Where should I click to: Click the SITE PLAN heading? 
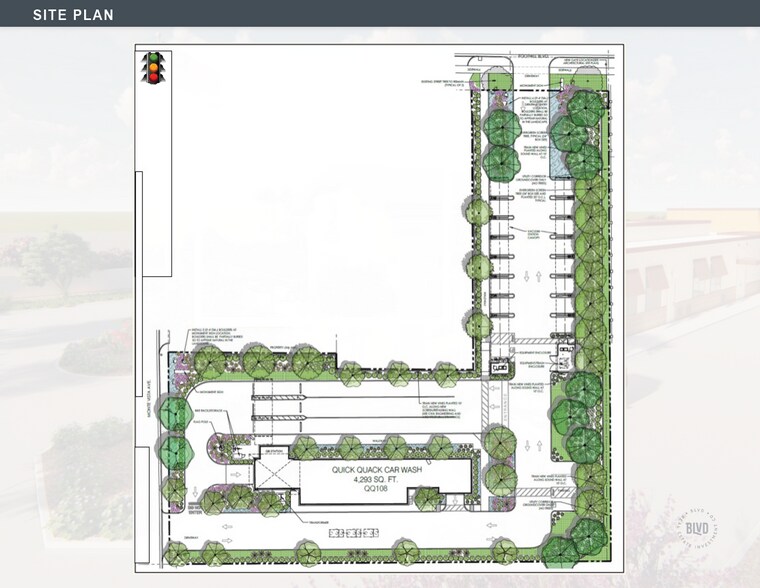[73, 15]
